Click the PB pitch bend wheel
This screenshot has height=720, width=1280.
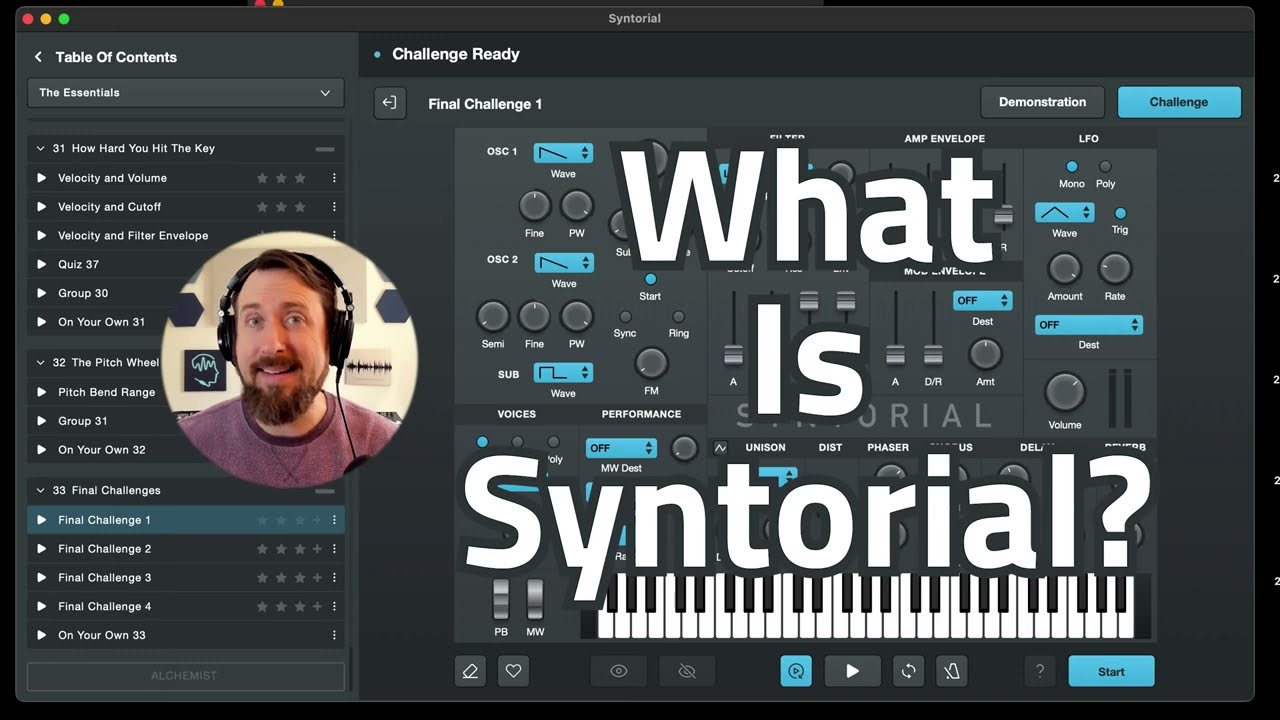501,598
